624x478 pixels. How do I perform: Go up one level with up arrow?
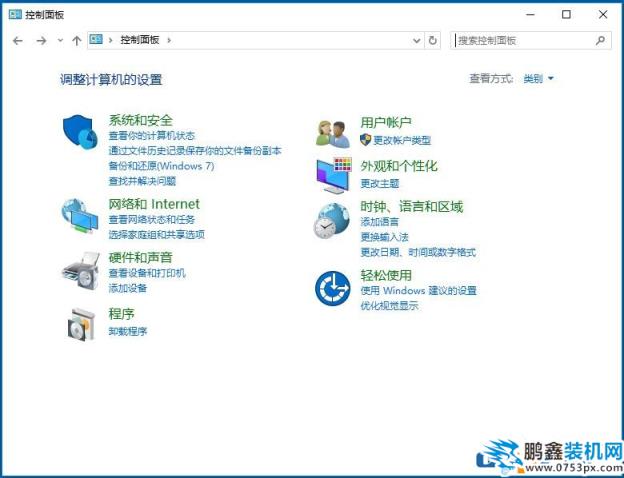(x=76, y=41)
